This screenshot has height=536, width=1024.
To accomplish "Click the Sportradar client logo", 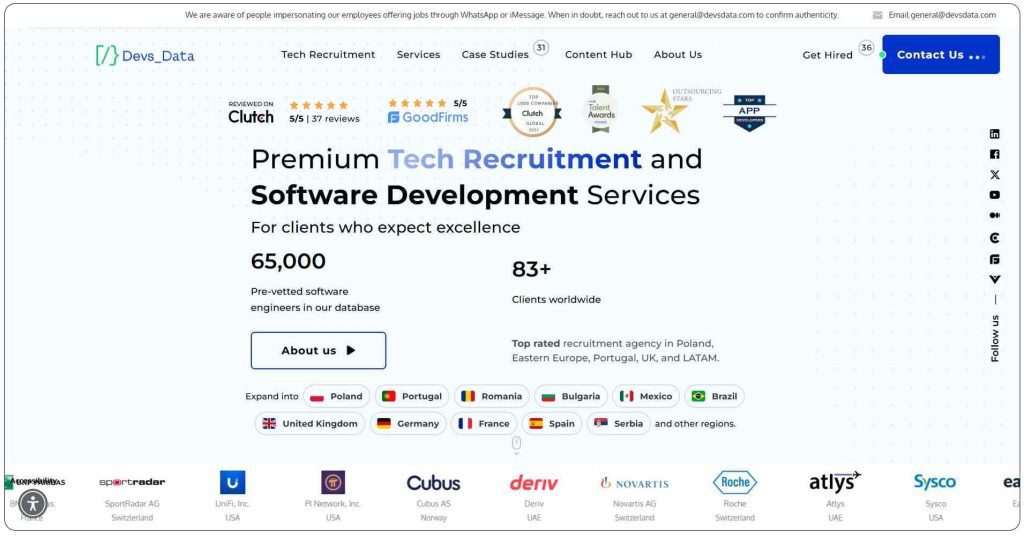I will 132,482.
